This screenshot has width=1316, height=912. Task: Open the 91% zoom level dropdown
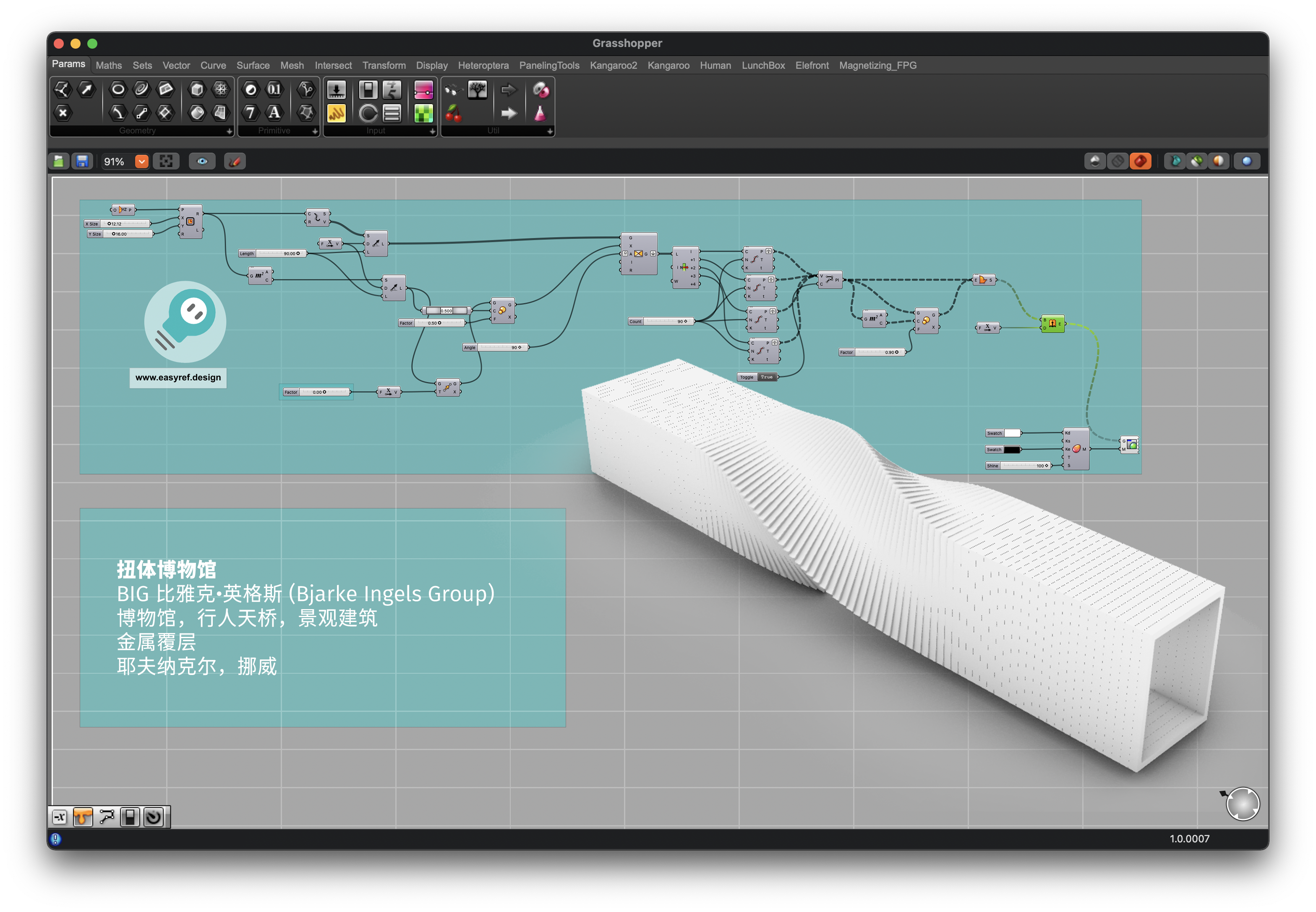click(x=141, y=162)
